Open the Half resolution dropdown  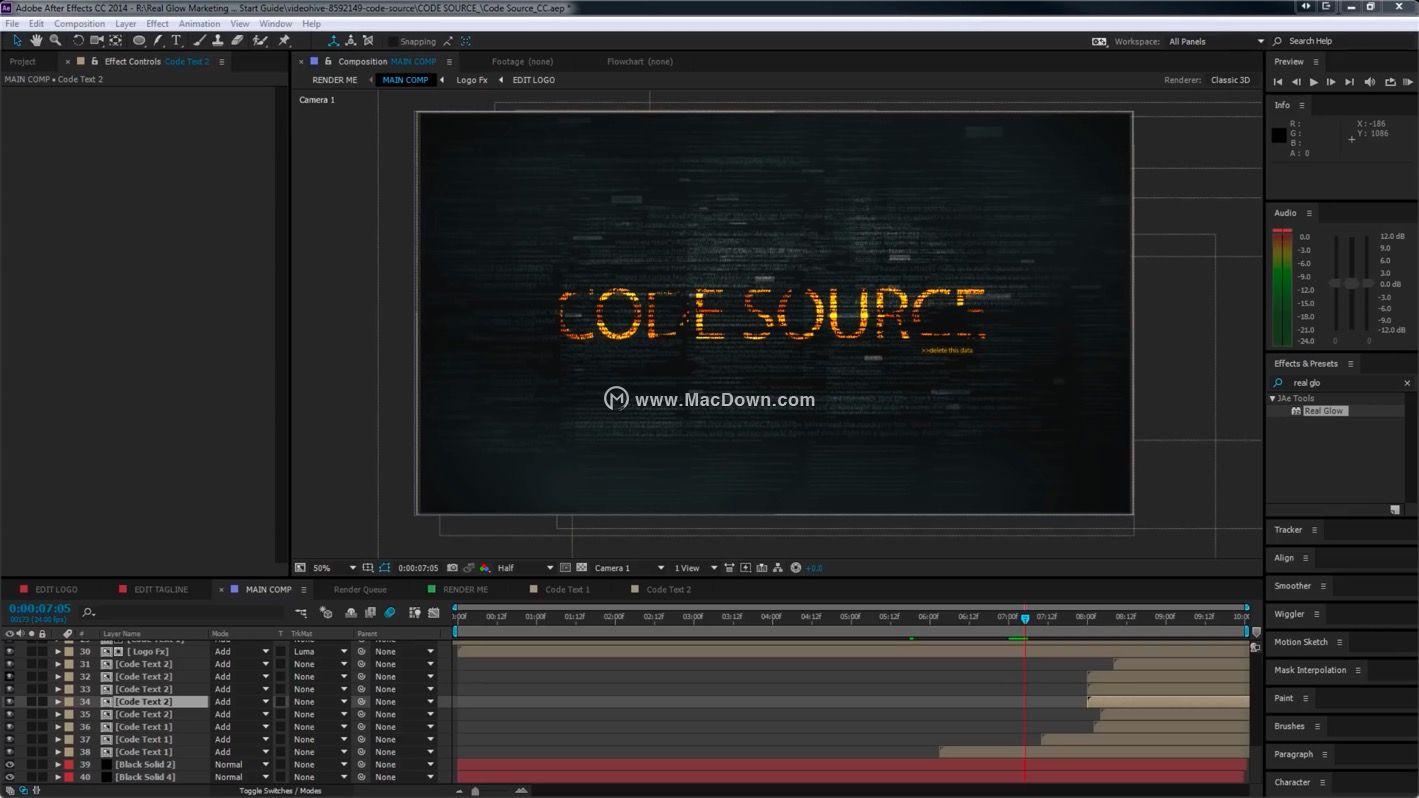coord(525,568)
